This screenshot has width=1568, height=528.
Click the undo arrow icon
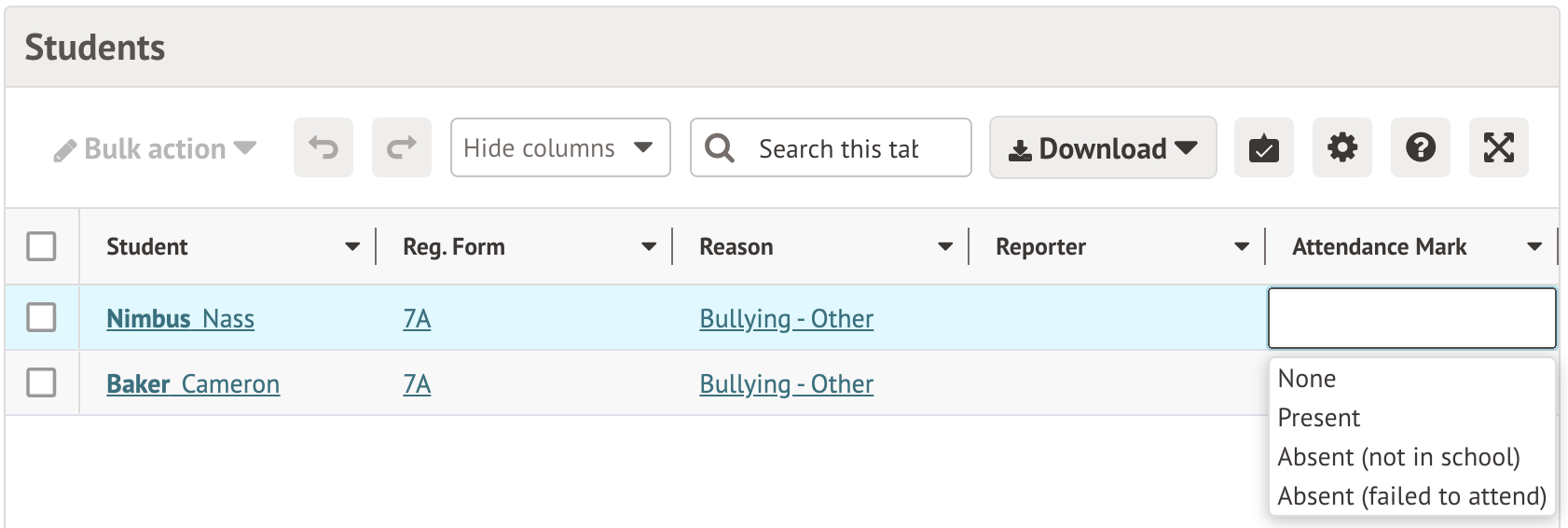point(323,147)
